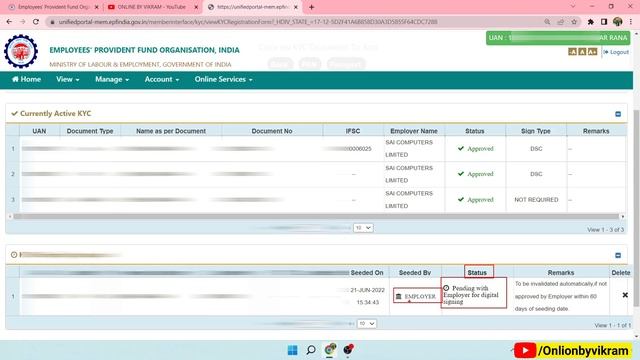Viewport: 640px width, 360px height.
Task: Open the Account dropdown menu
Action: (162, 79)
